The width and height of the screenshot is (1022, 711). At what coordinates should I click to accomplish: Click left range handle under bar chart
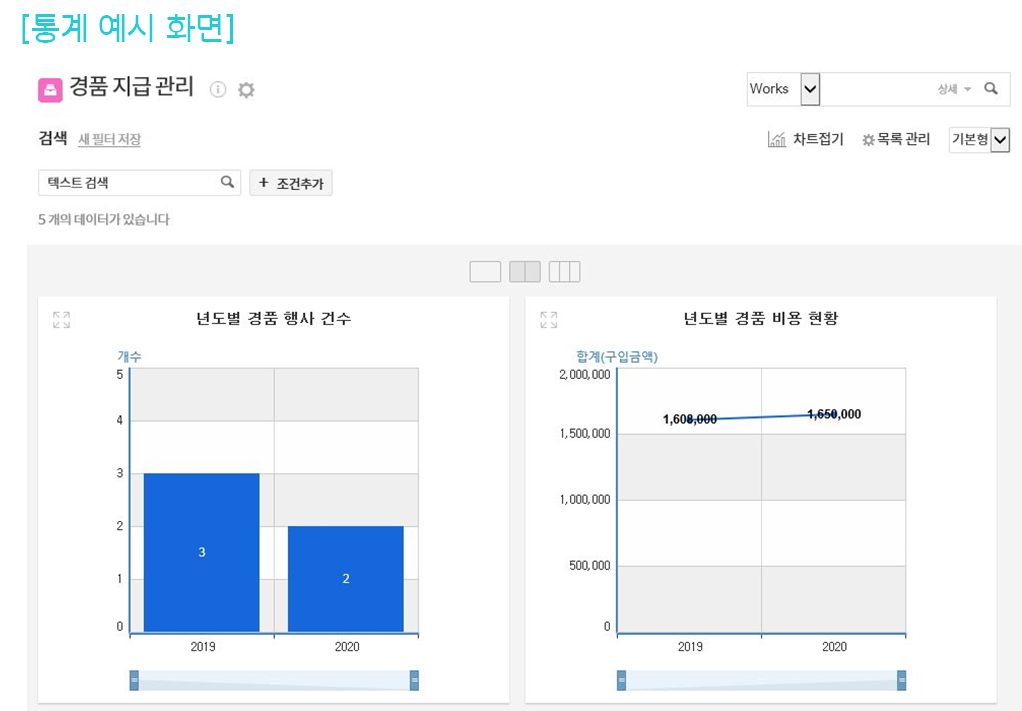[x=134, y=681]
